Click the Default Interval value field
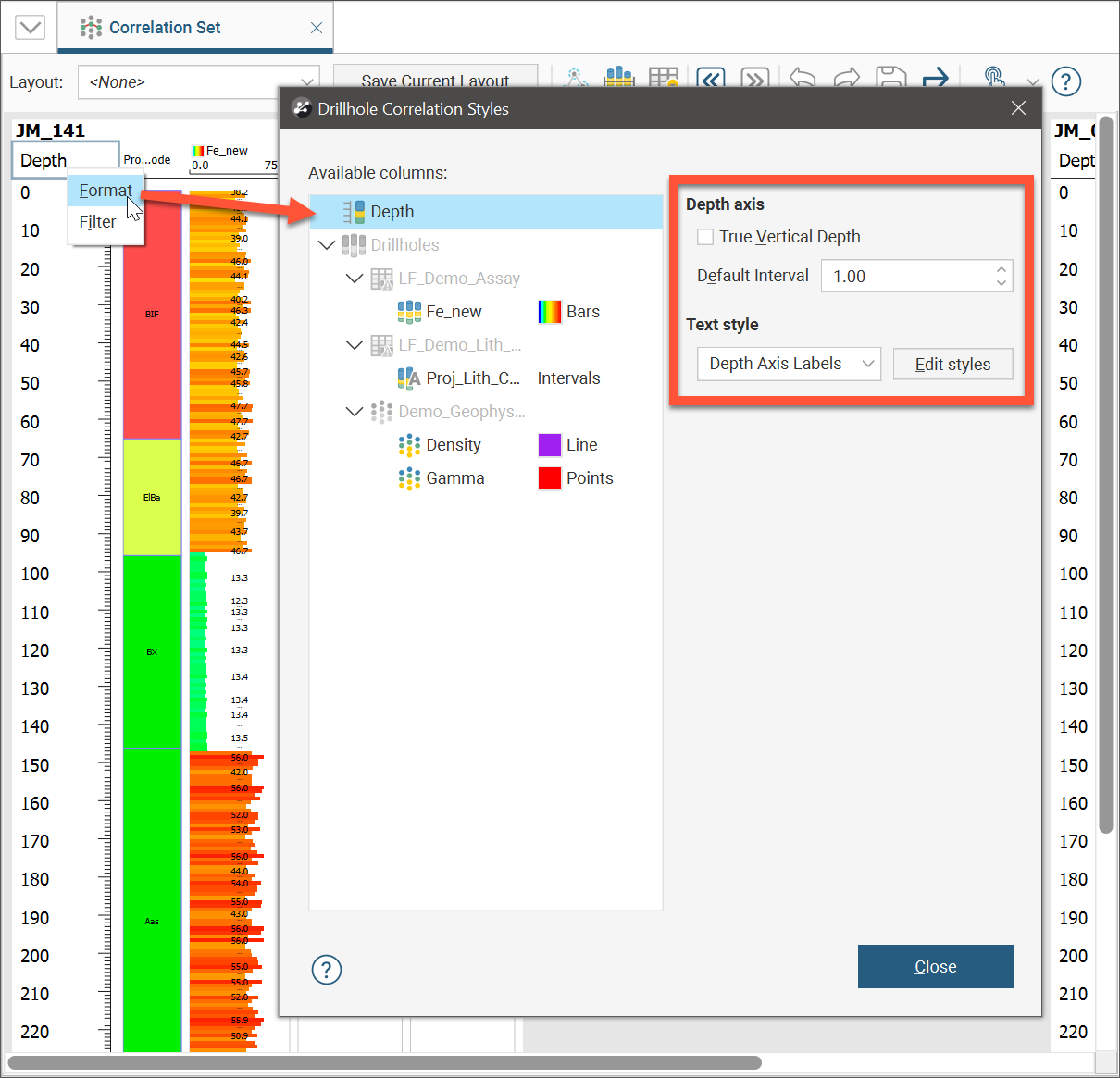This screenshot has height=1078, width=1120. tap(907, 275)
